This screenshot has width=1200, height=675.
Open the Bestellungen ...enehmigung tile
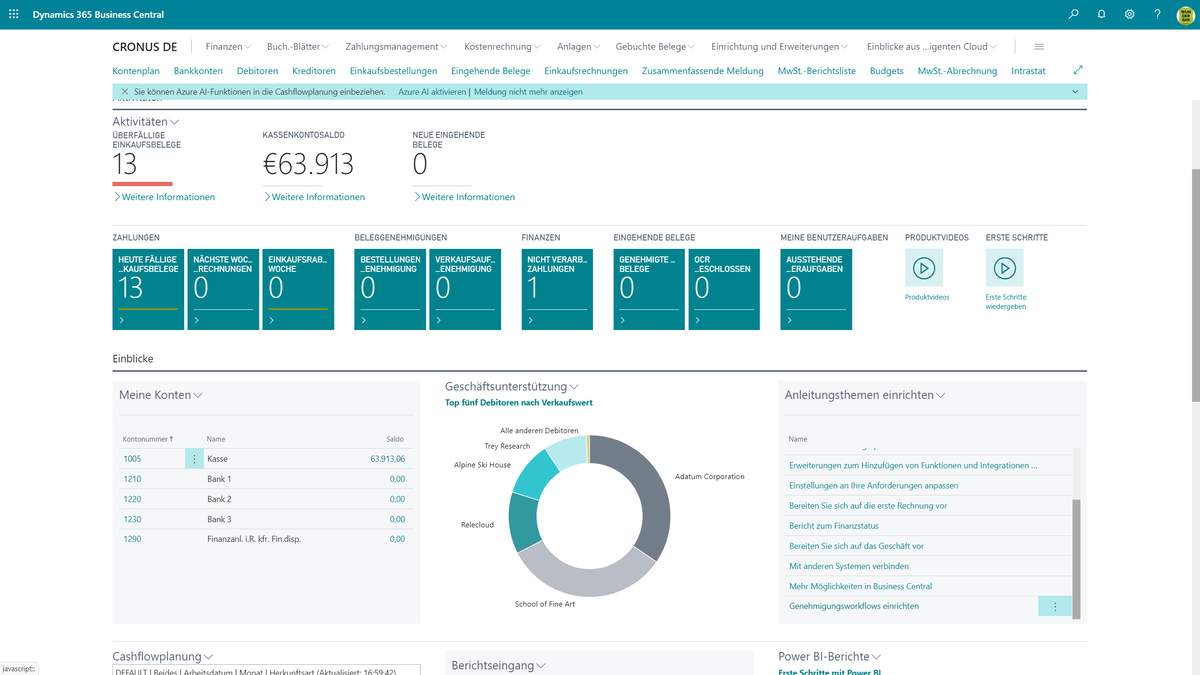[390, 289]
